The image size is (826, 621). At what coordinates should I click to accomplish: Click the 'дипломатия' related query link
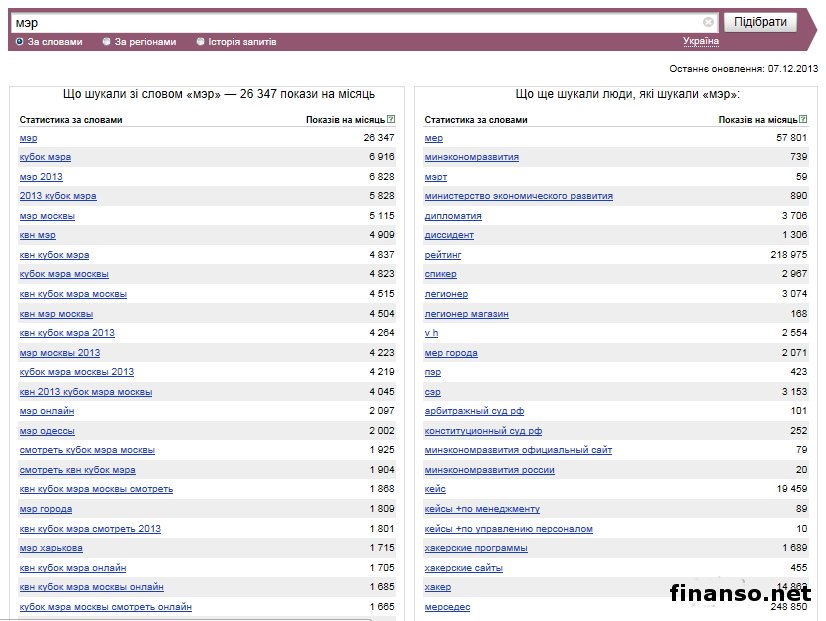[453, 216]
